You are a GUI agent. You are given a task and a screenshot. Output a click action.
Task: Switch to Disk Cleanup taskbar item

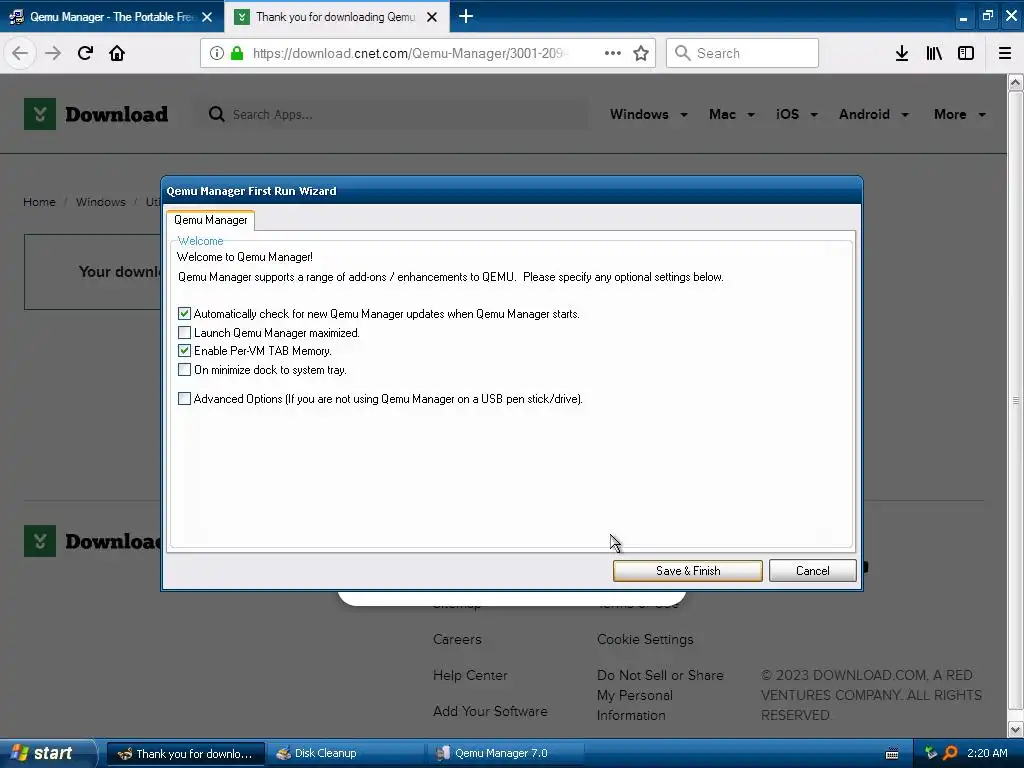click(346, 754)
